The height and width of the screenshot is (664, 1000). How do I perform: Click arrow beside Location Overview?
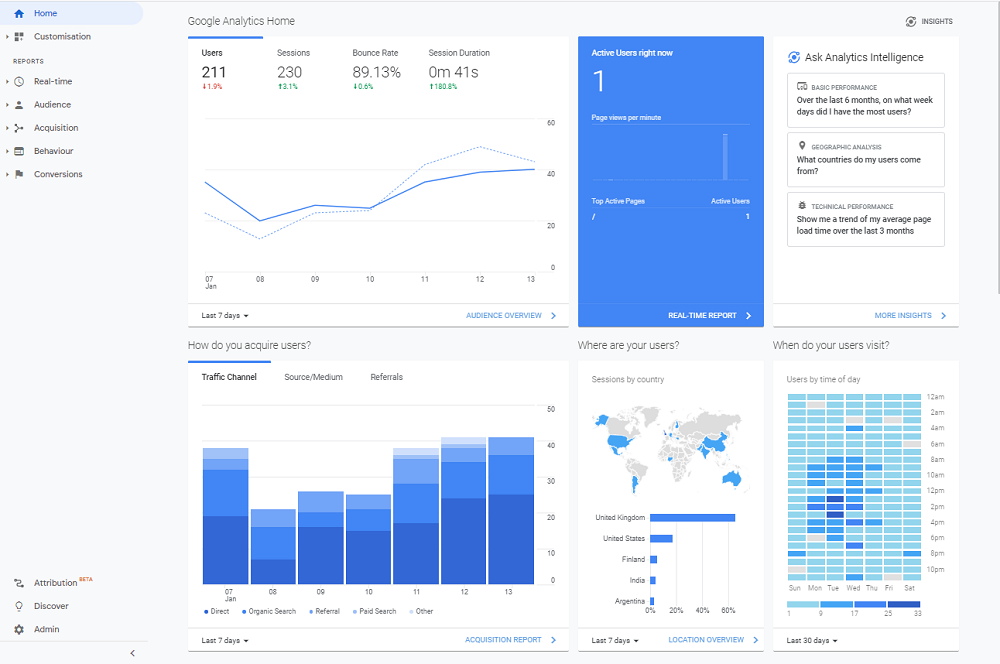(756, 640)
